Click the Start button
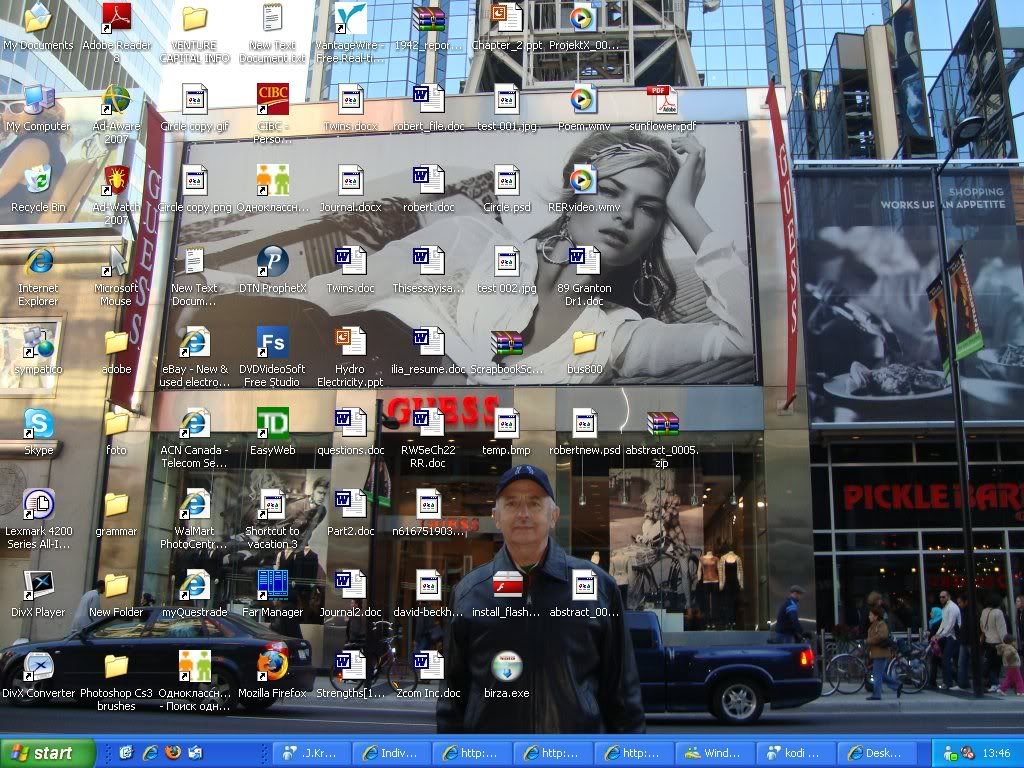The width and height of the screenshot is (1024, 768). pos(40,753)
